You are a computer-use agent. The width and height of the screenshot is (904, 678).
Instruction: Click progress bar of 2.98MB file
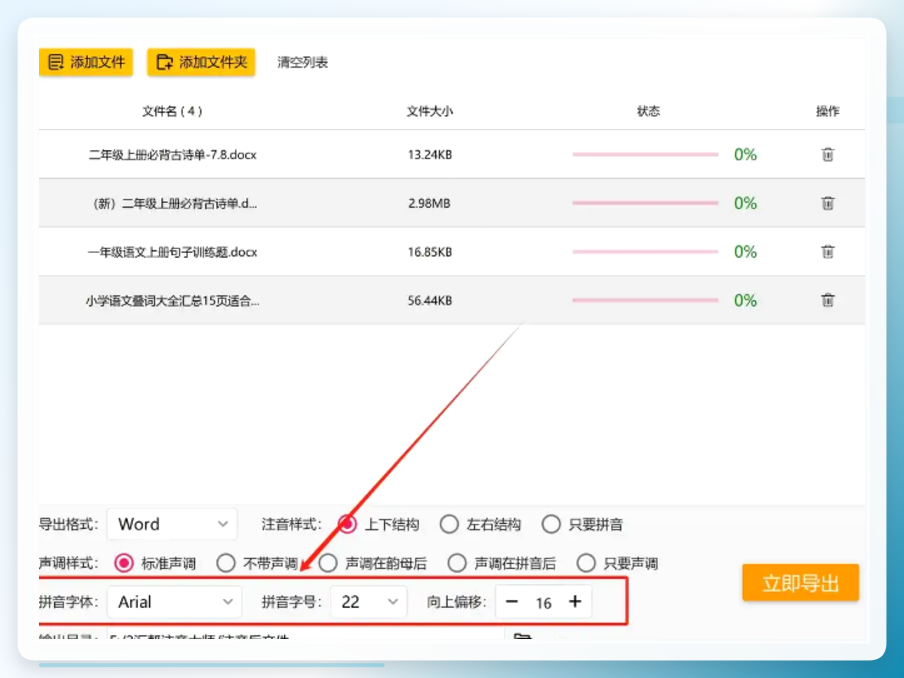click(x=645, y=203)
